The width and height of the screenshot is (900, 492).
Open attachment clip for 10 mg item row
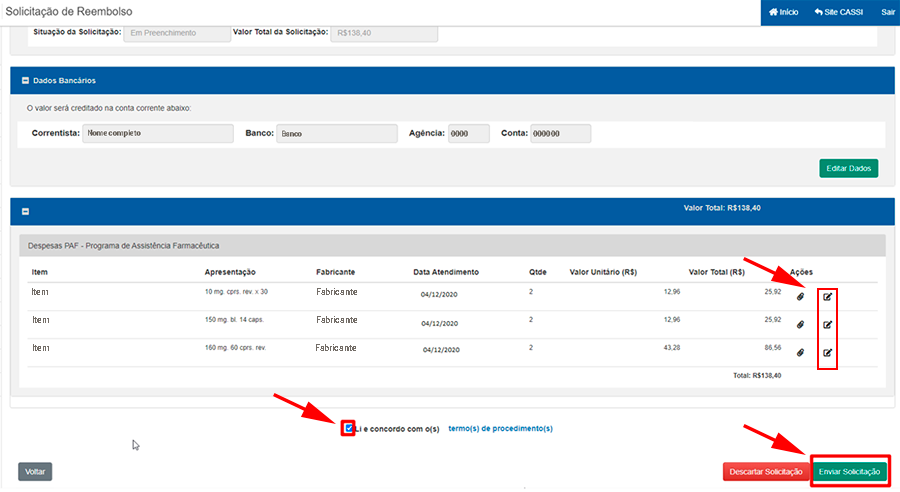point(800,297)
